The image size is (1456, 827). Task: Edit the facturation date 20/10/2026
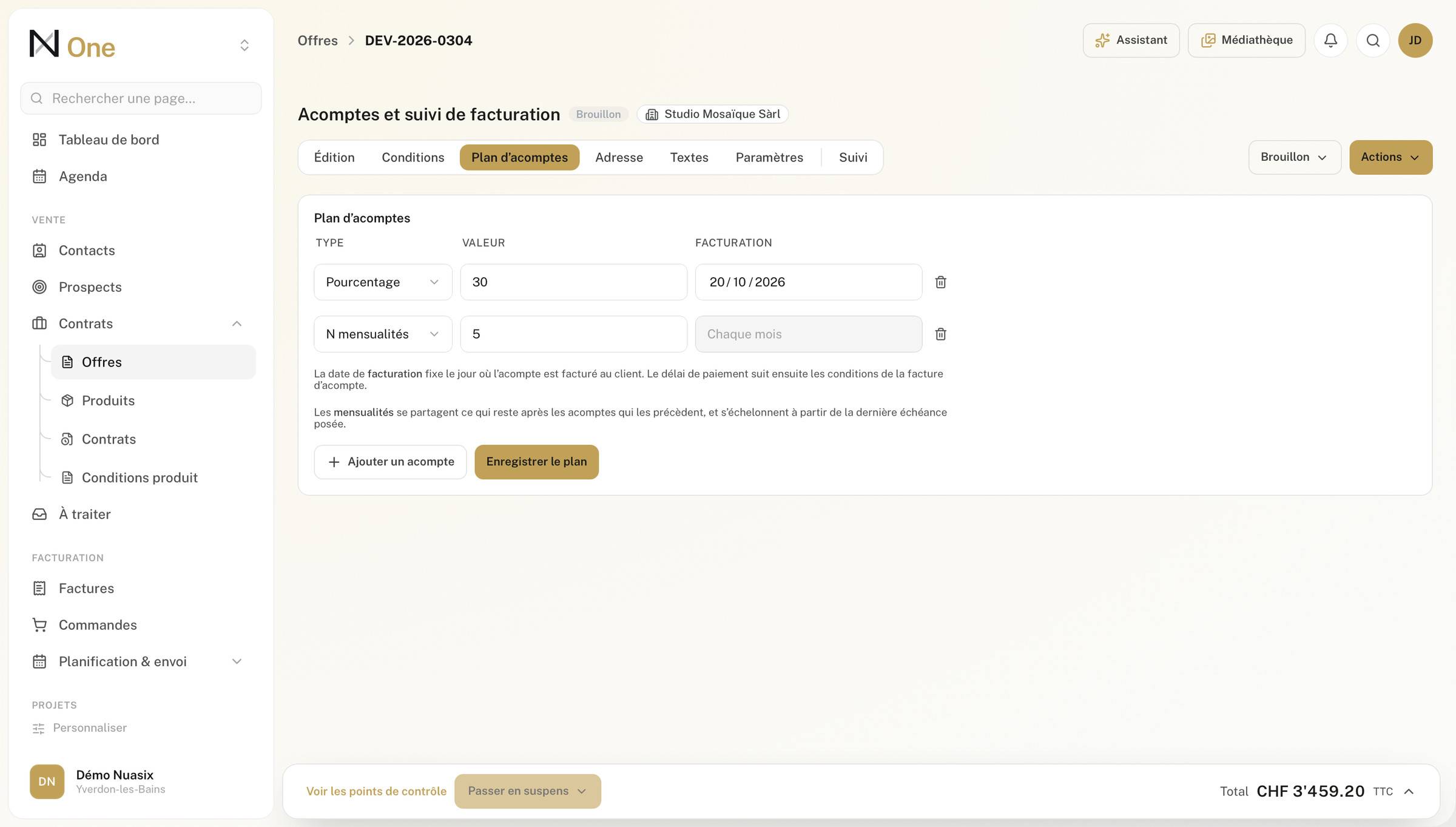(809, 282)
